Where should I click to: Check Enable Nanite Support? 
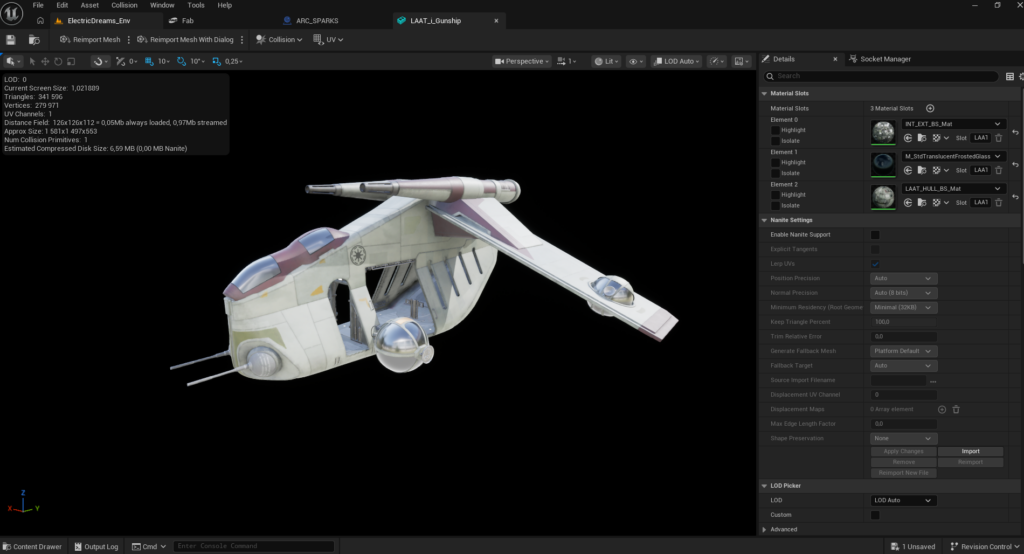pos(875,235)
